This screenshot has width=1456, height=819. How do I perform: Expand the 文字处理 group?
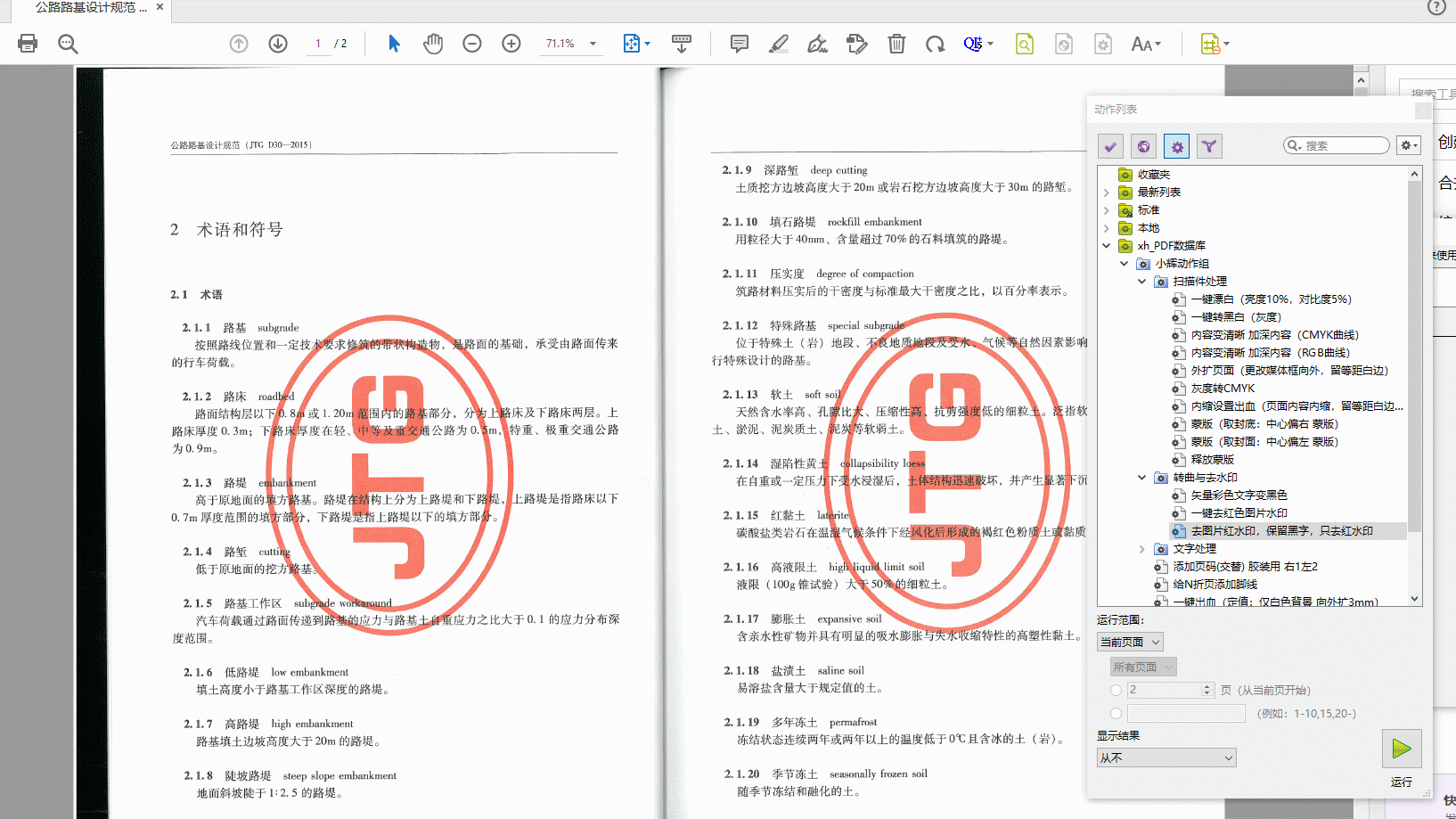coord(1142,549)
